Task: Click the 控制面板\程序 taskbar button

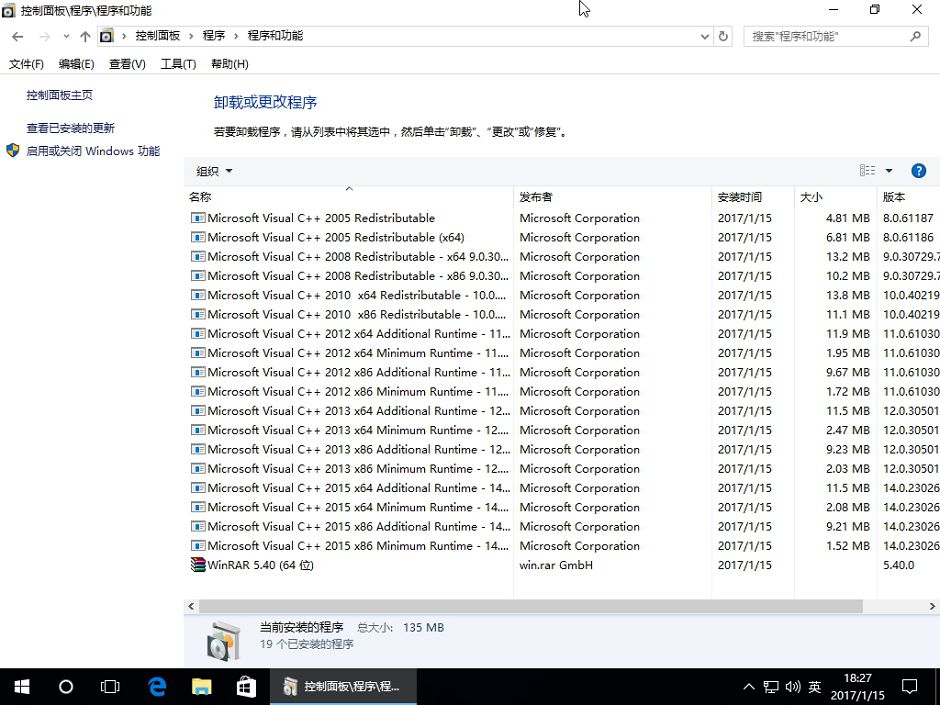Action: click(x=343, y=686)
